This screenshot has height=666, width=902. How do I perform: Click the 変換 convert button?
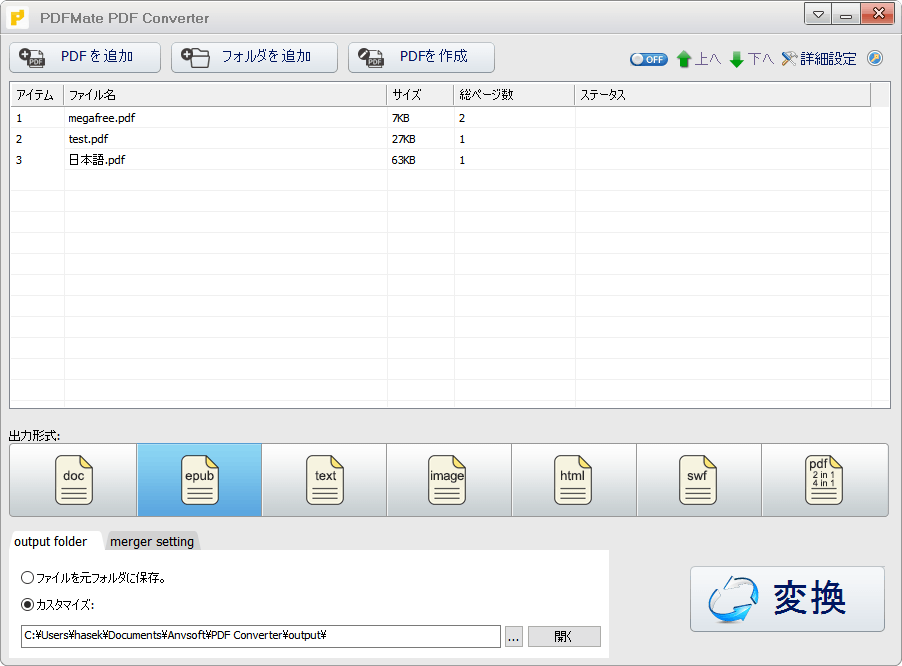tap(787, 599)
